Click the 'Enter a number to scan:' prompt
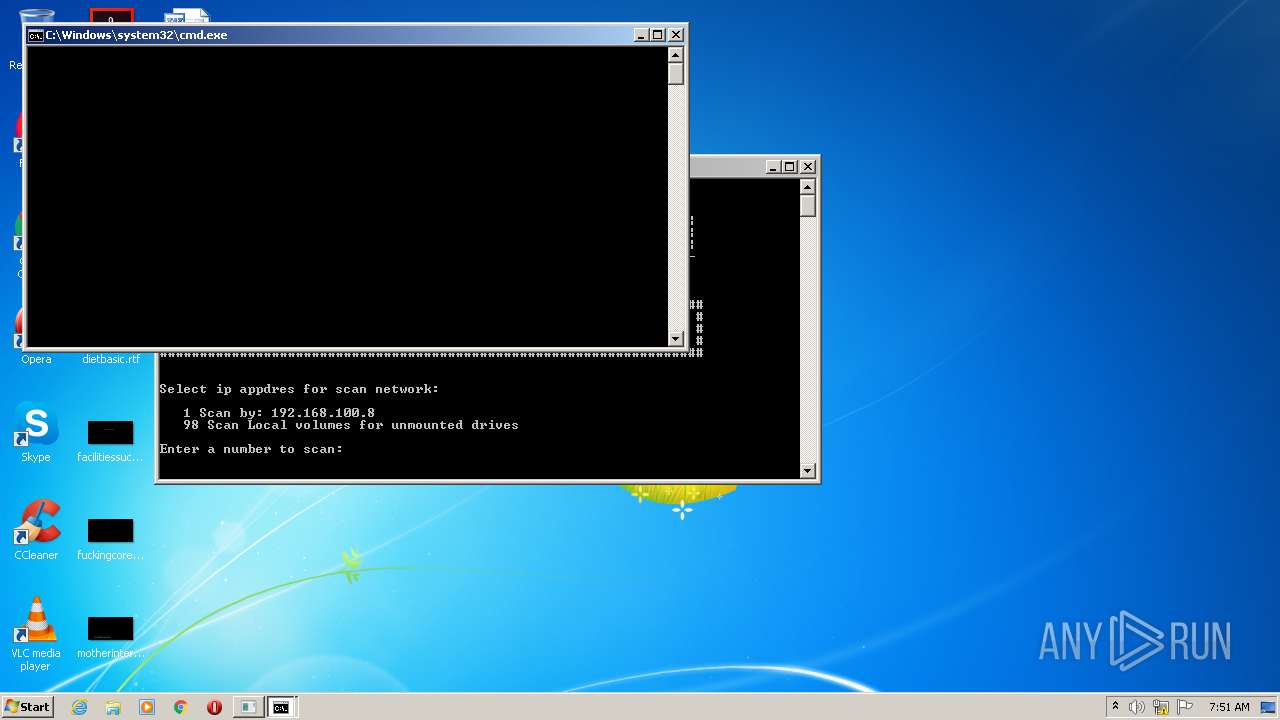1280x720 pixels. pyautogui.click(x=251, y=449)
